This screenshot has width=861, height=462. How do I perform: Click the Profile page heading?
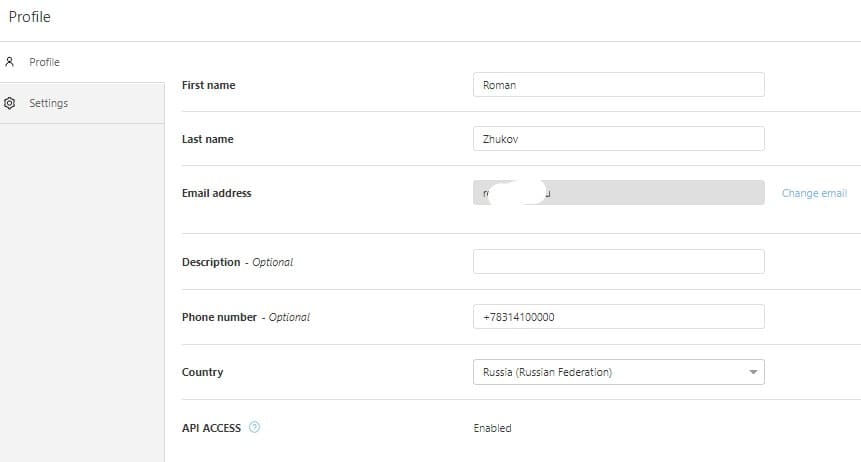pos(30,17)
